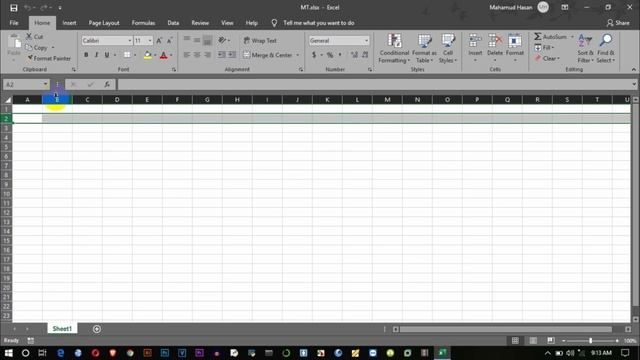The width and height of the screenshot is (640, 360).
Task: Decrease decimal places
Action: pos(365,55)
